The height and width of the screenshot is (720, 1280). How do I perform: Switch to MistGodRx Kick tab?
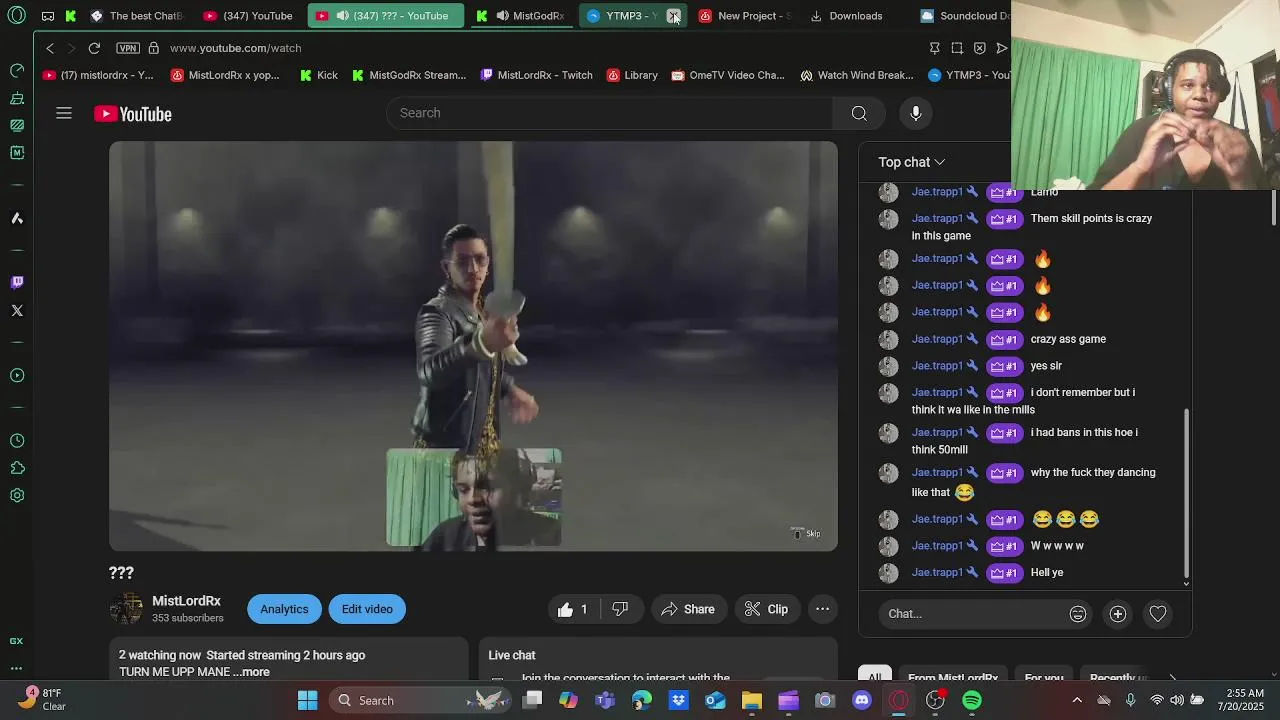tap(522, 16)
